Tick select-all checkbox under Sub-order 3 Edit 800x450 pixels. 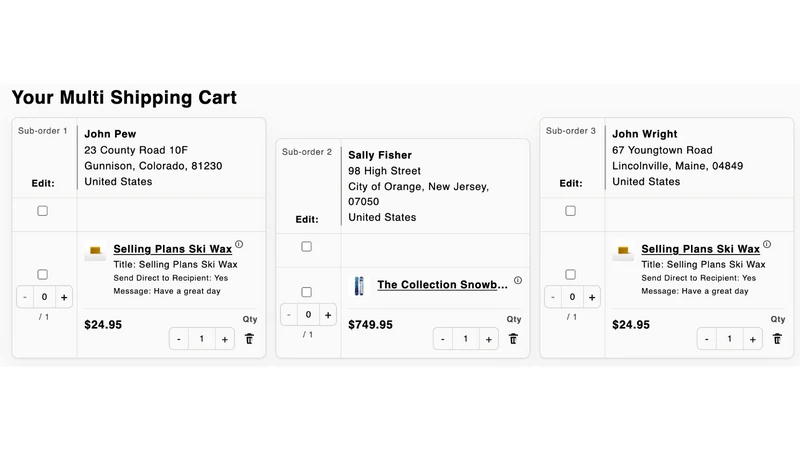570,211
